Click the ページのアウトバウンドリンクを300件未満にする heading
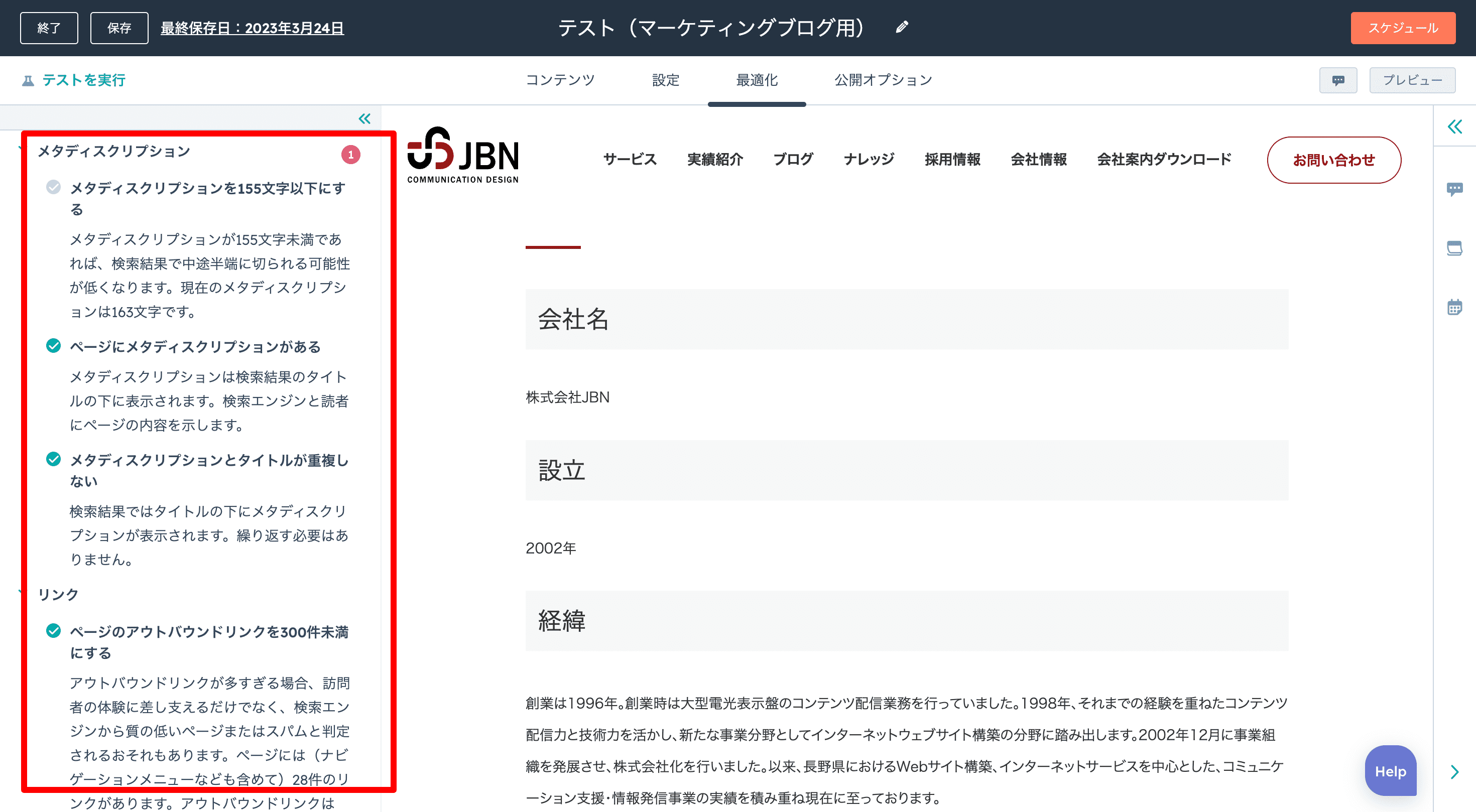 point(209,642)
